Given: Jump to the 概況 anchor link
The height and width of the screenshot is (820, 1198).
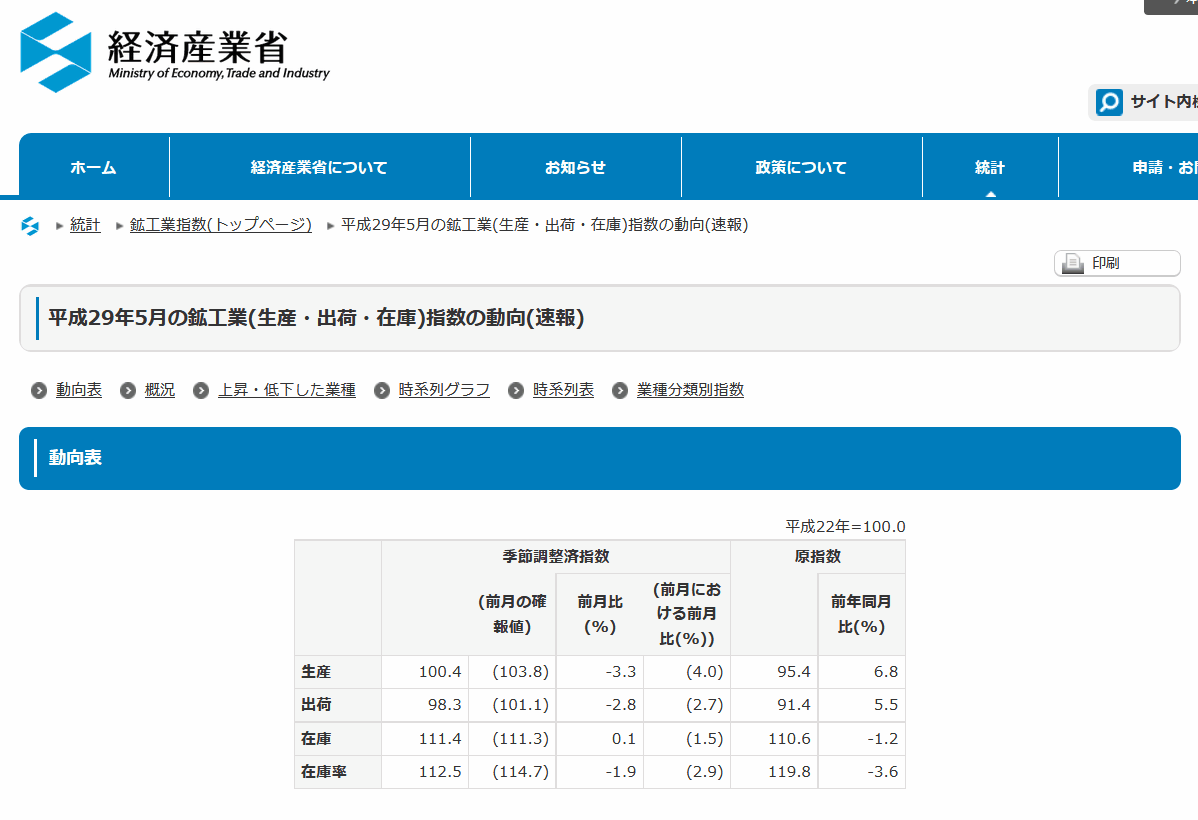Looking at the screenshot, I should point(160,390).
